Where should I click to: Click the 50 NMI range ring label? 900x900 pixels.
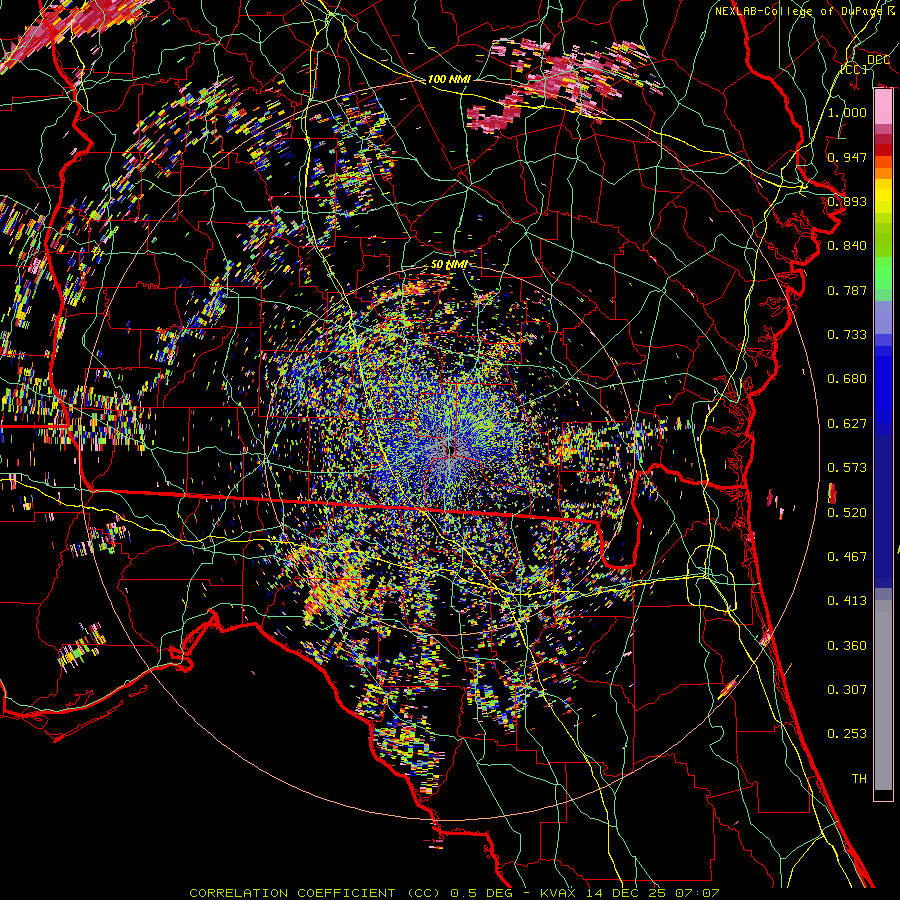pos(449,265)
